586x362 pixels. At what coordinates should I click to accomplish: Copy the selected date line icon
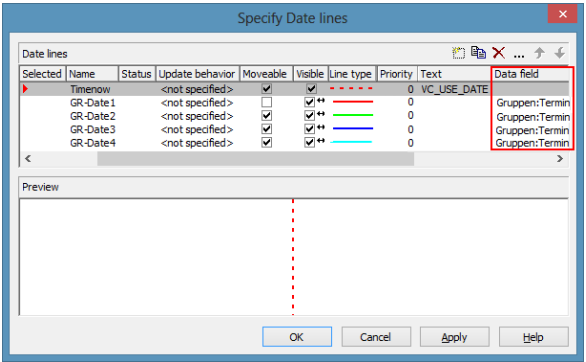coord(478,53)
